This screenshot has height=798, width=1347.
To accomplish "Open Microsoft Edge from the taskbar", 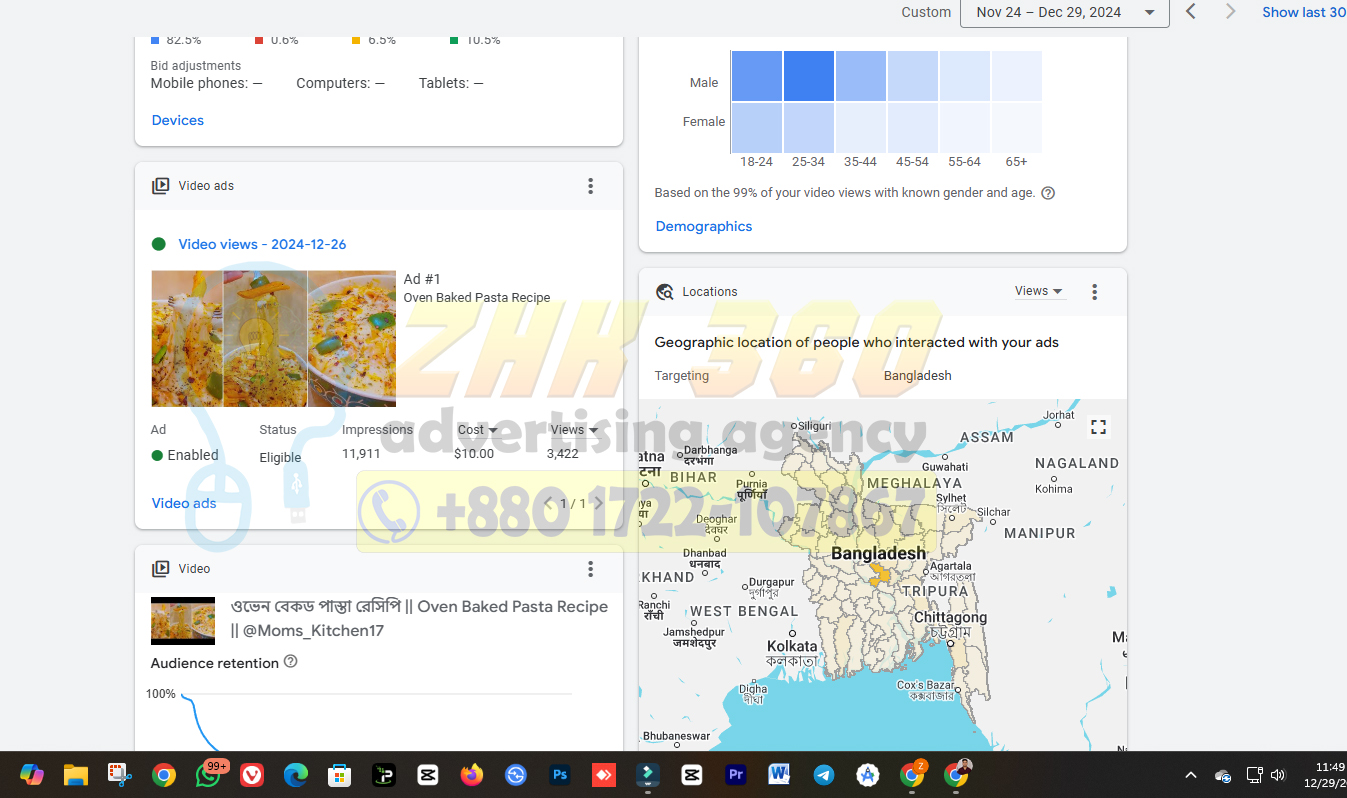I will [295, 775].
